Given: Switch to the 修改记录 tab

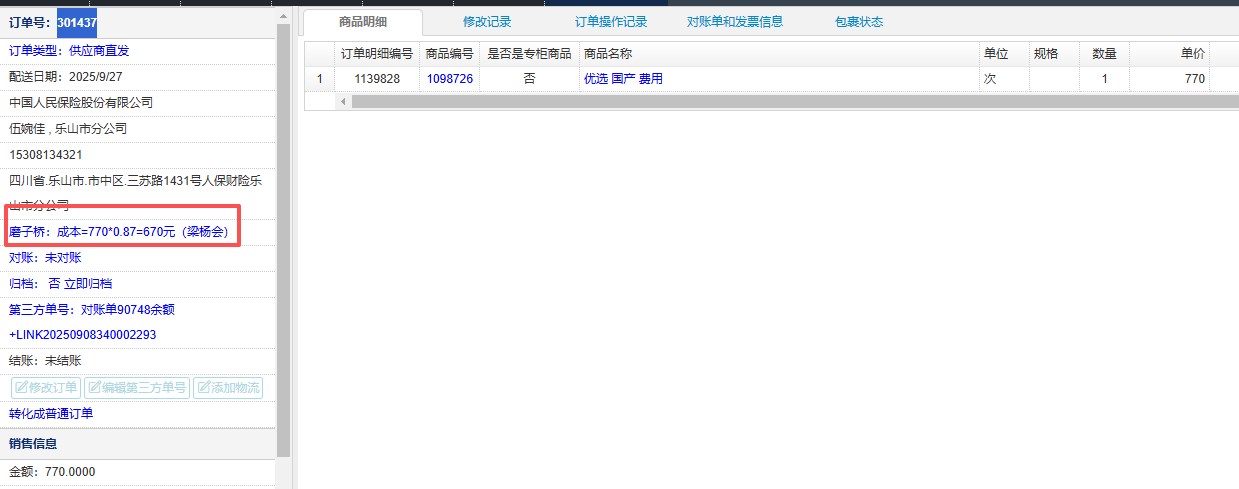Looking at the screenshot, I should [487, 22].
